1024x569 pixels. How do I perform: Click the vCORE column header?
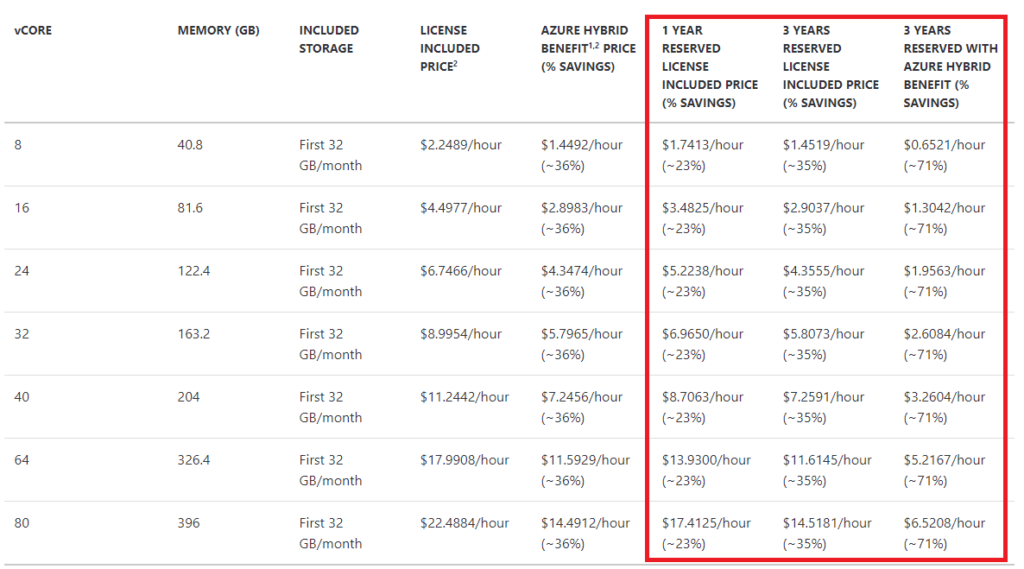pos(33,30)
